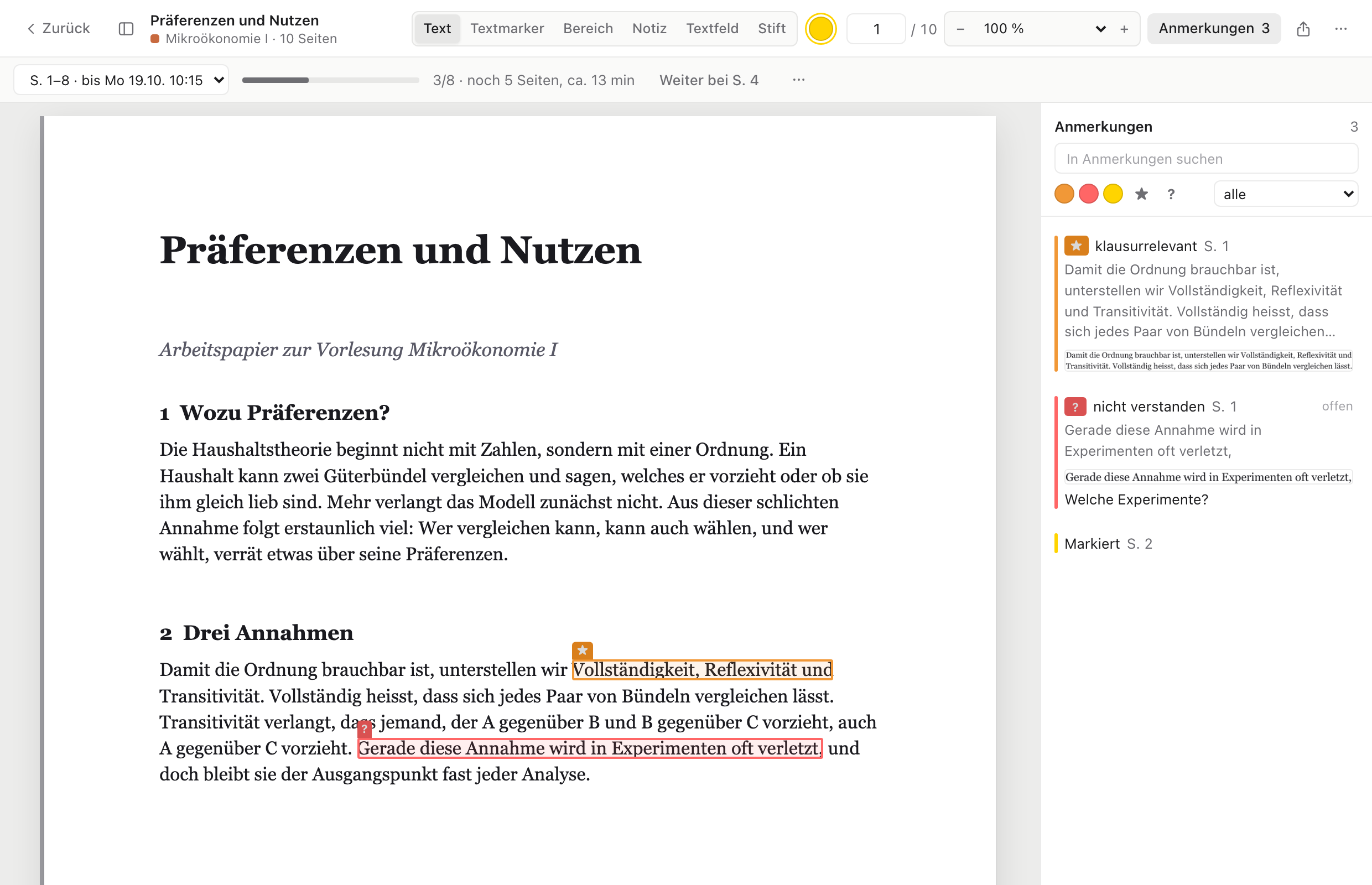Open the top-right more options menu
This screenshot has height=885, width=1372.
1340,29
